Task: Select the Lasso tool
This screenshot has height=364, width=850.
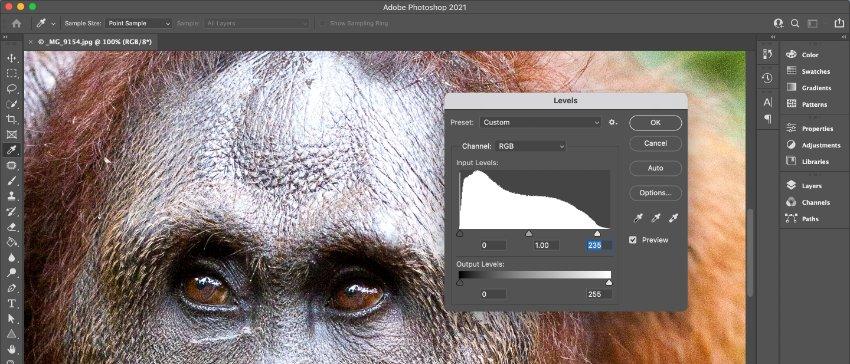Action: pos(11,88)
